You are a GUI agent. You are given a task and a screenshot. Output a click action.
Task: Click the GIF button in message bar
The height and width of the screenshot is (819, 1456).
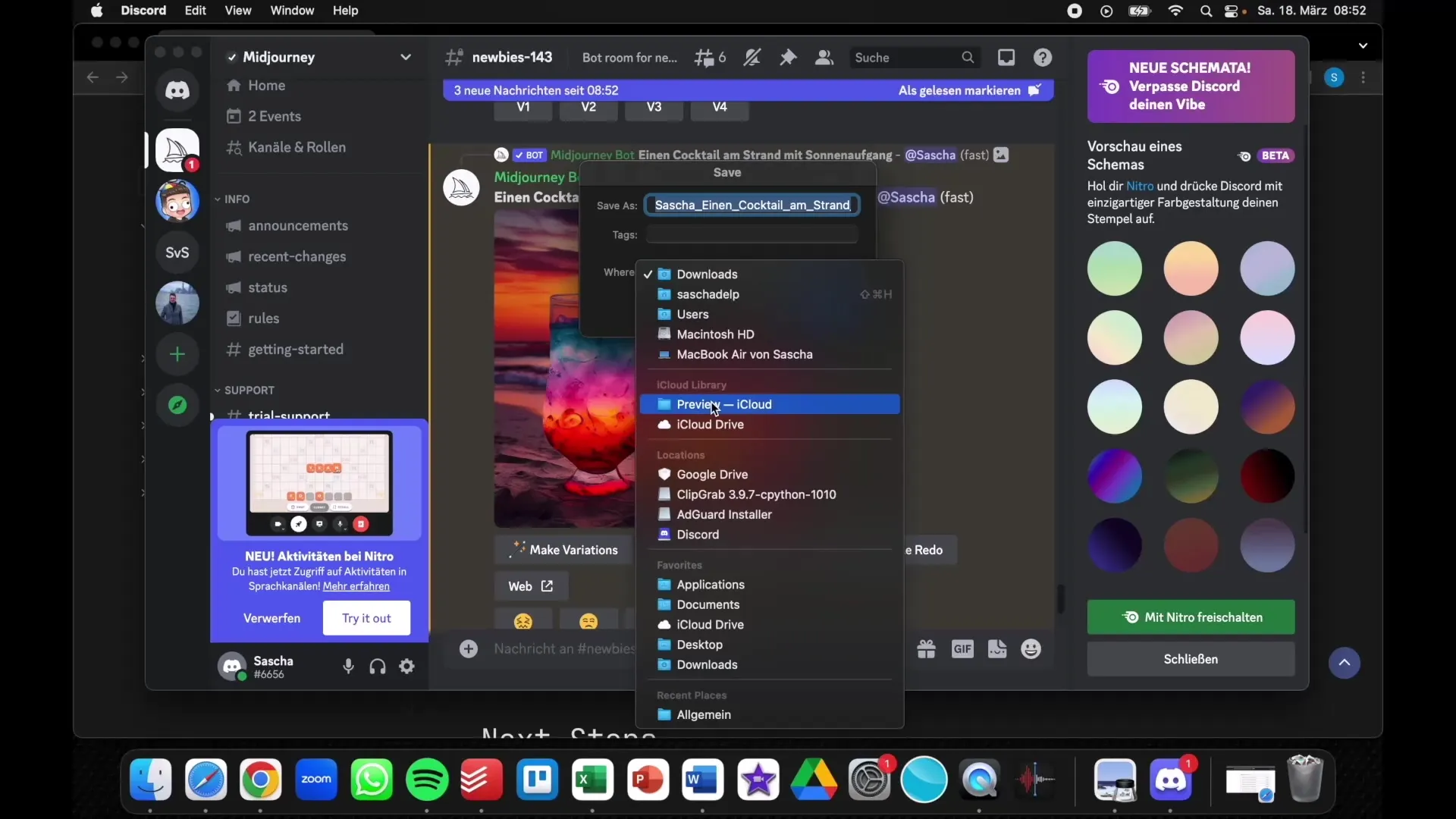tap(961, 649)
